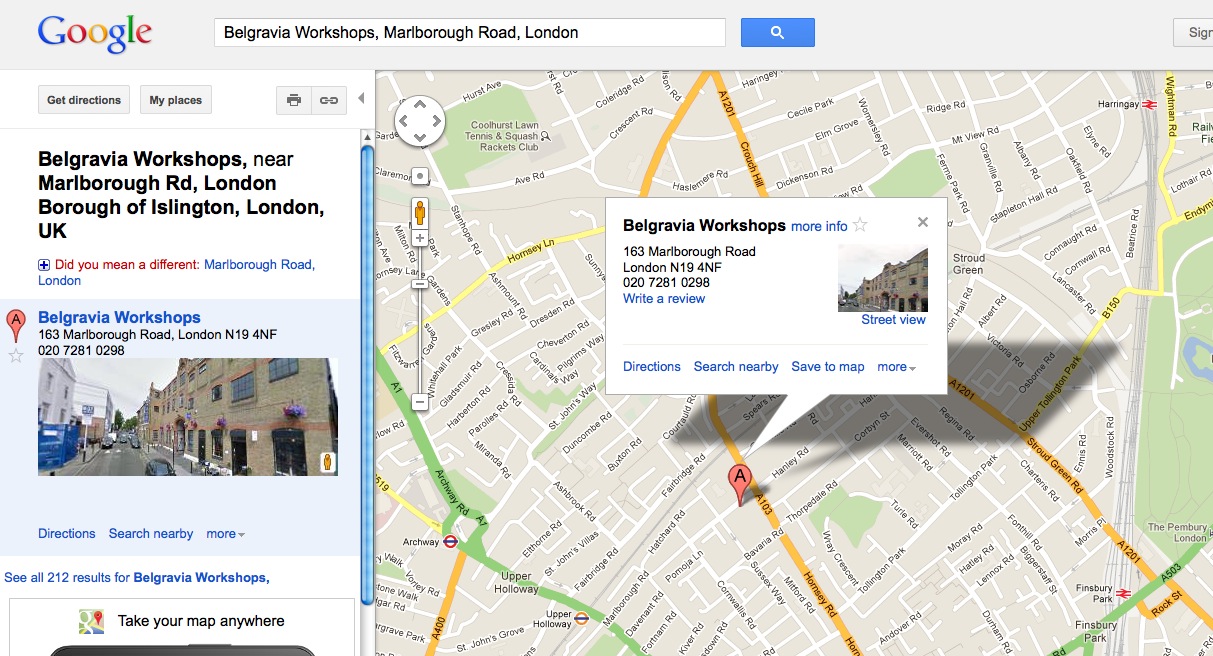Click the phone number in info window

pyautogui.click(x=666, y=283)
